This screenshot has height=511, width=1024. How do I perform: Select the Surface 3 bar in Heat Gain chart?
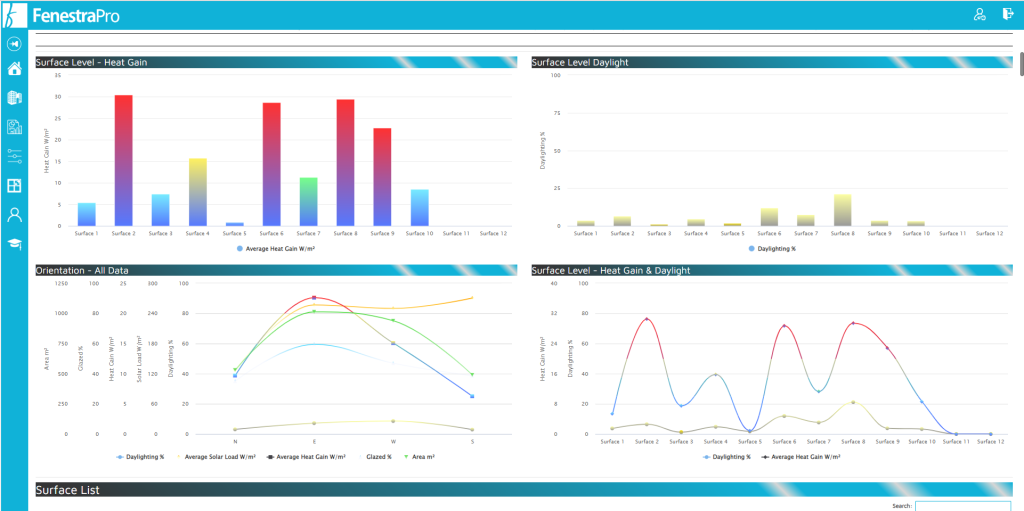pos(161,210)
